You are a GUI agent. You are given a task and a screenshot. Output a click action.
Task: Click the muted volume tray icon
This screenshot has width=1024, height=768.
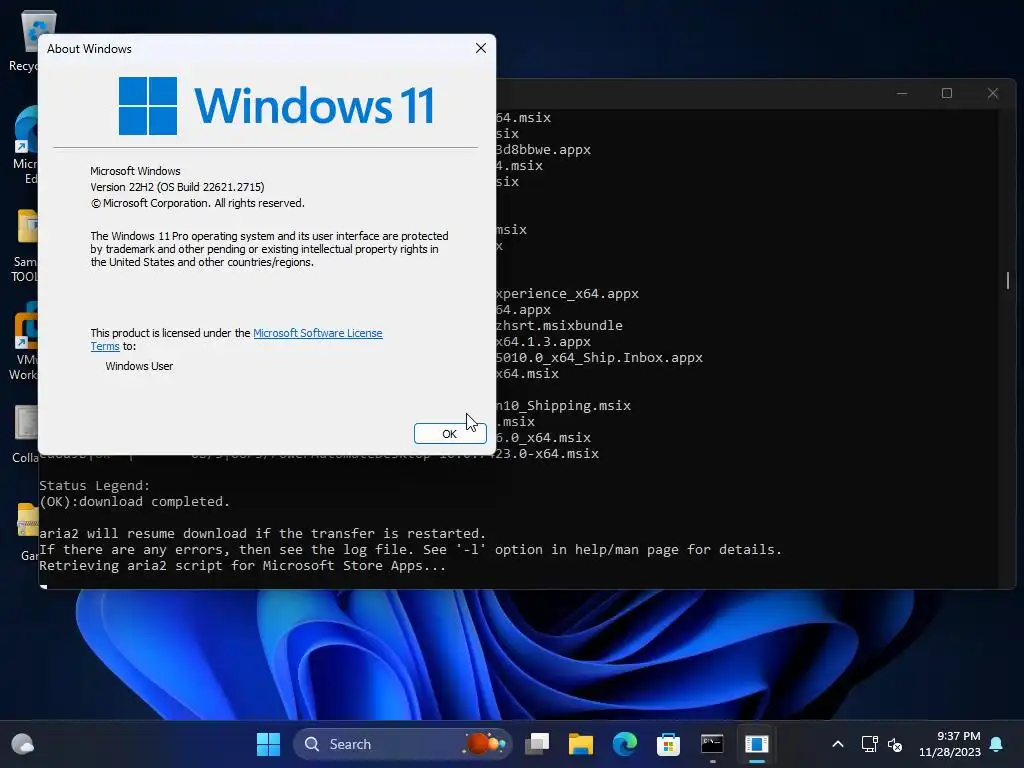pyautogui.click(x=895, y=744)
